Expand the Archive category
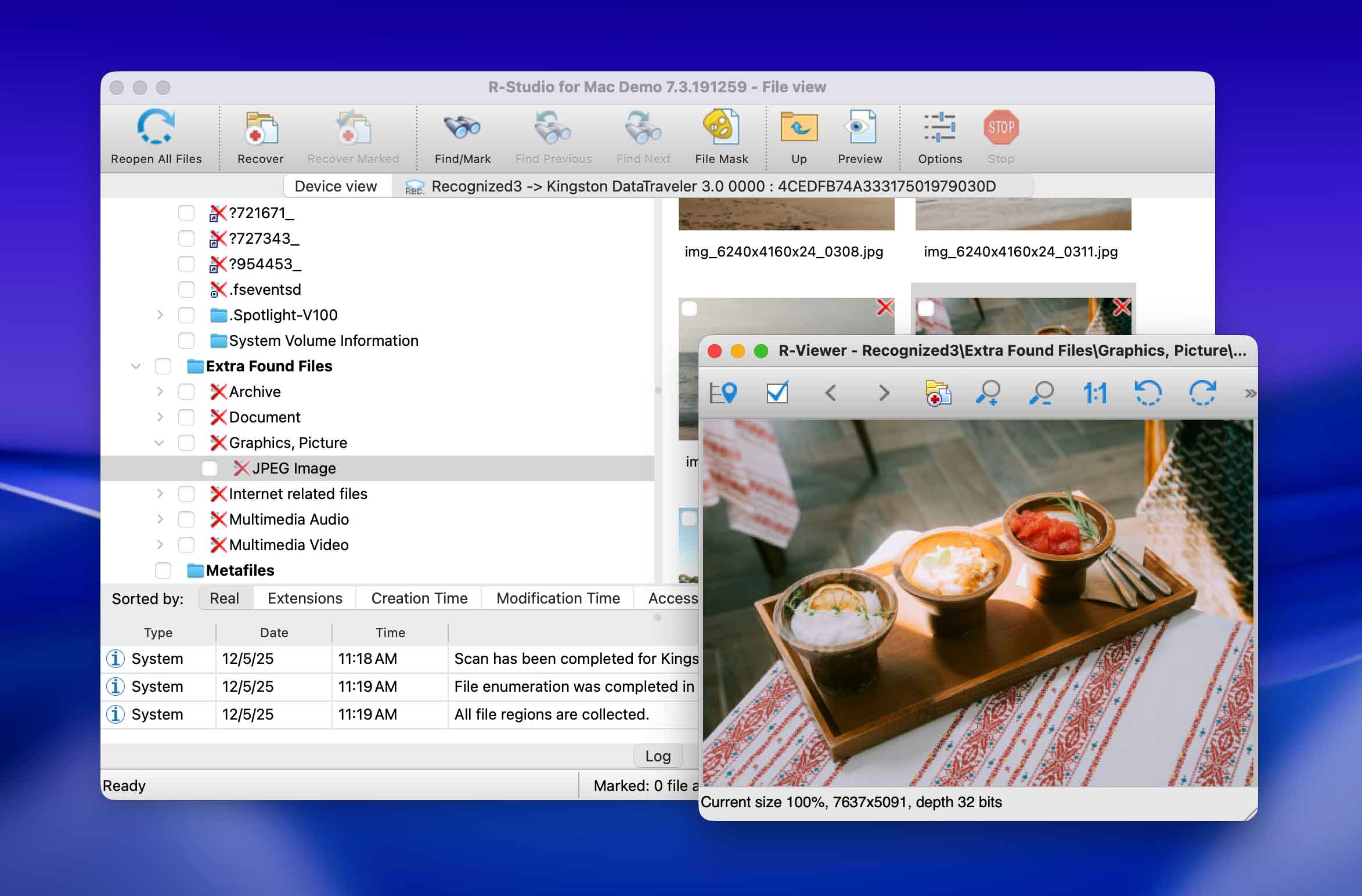Image resolution: width=1362 pixels, height=896 pixels. (160, 392)
